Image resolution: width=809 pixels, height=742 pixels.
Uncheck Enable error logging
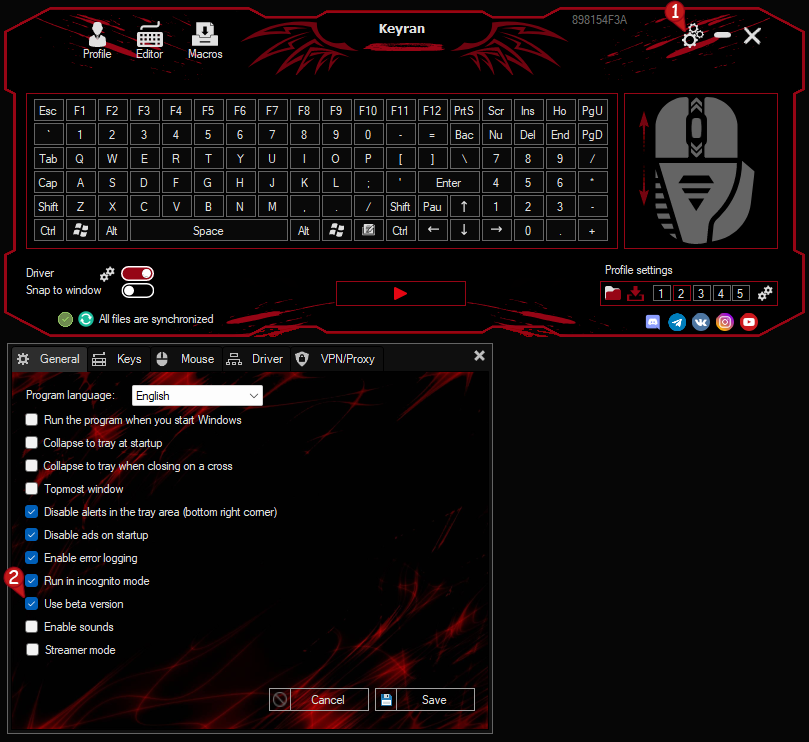(x=31, y=558)
